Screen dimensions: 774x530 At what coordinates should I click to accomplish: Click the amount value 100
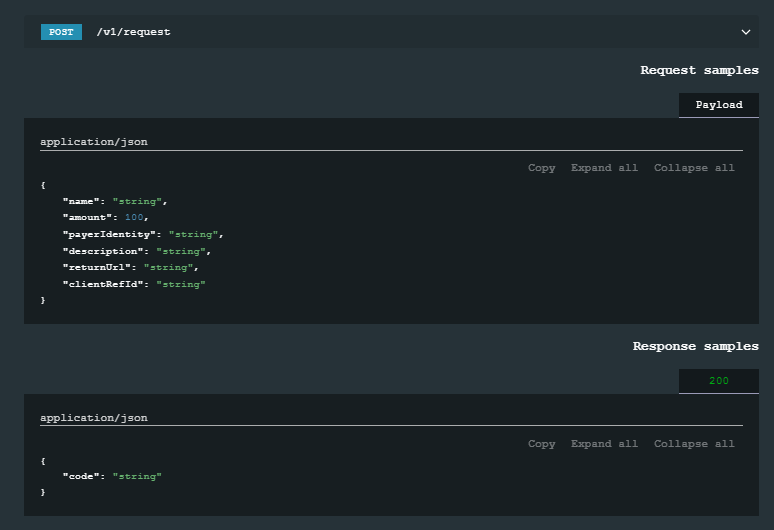(x=134, y=217)
